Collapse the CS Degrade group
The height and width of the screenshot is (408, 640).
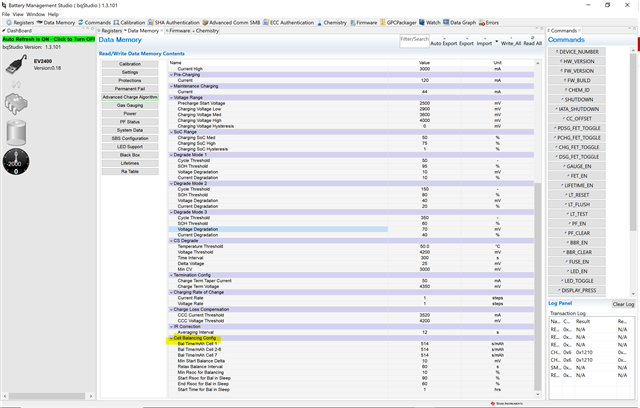pos(171,241)
